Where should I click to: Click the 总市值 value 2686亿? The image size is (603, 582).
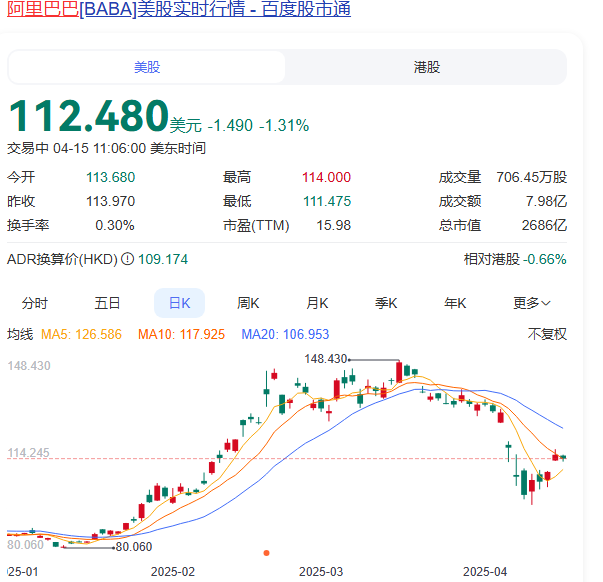[x=544, y=225]
